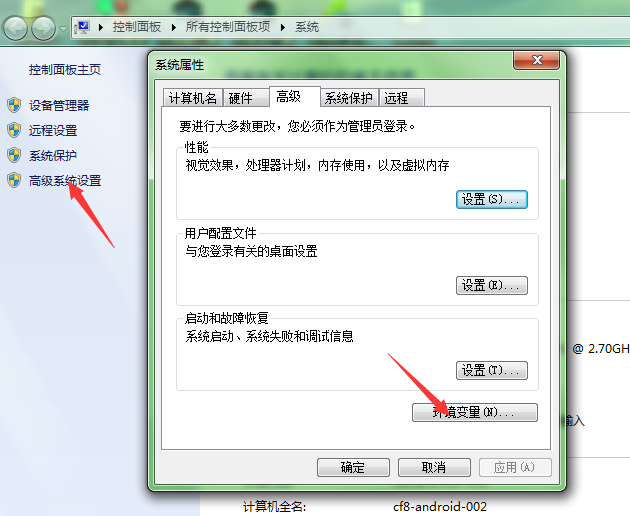
Task: Switch to the 硬件 tab
Action: click(245, 98)
